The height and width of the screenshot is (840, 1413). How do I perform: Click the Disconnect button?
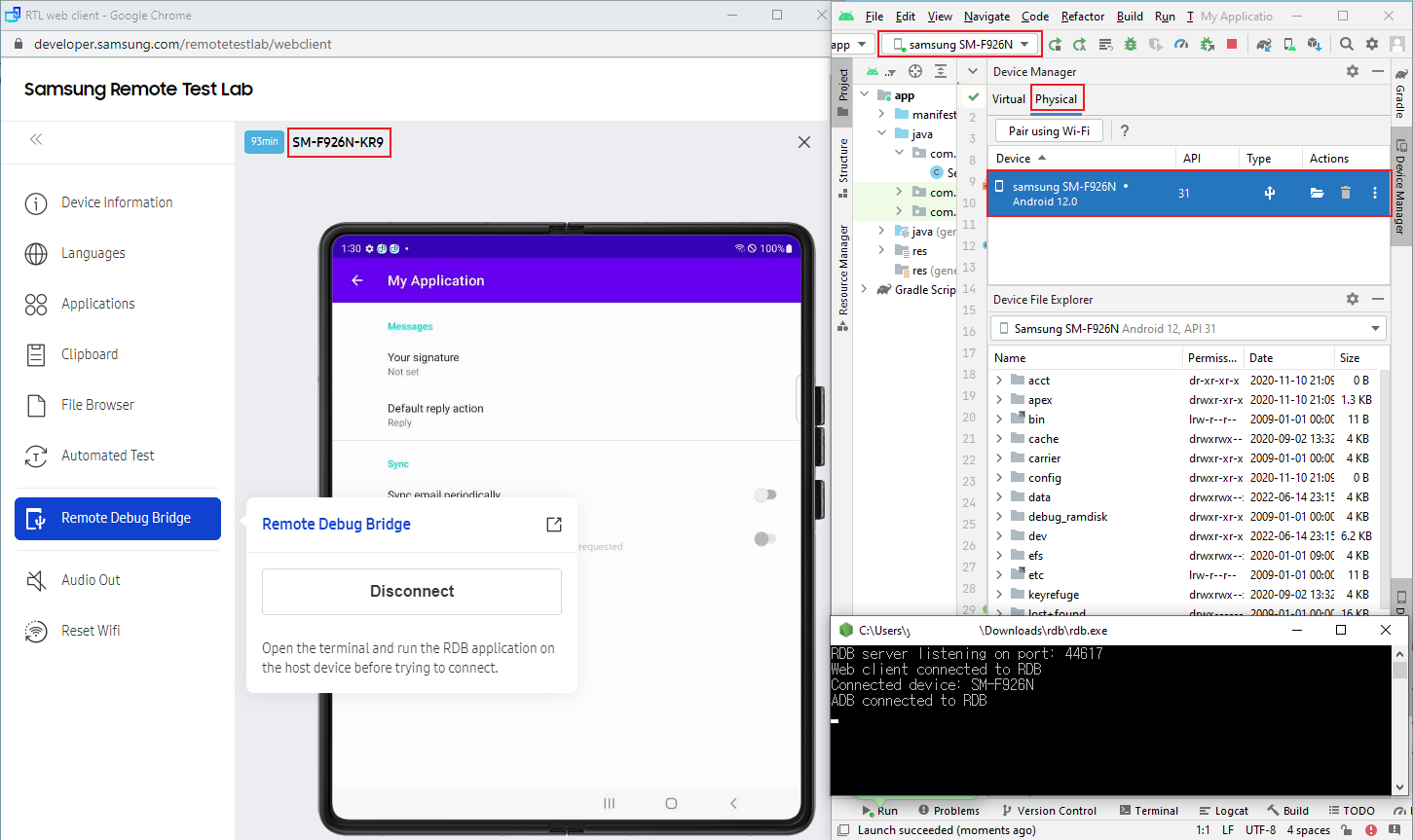pos(412,591)
